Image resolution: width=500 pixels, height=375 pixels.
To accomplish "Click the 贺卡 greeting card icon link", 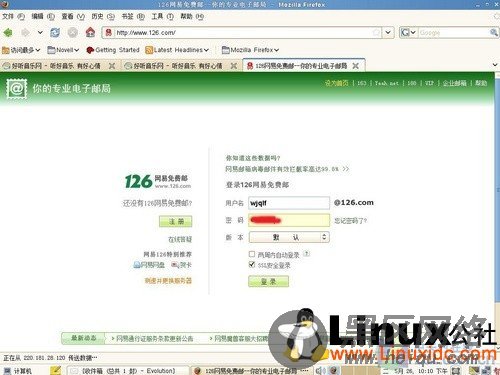I will point(181,265).
